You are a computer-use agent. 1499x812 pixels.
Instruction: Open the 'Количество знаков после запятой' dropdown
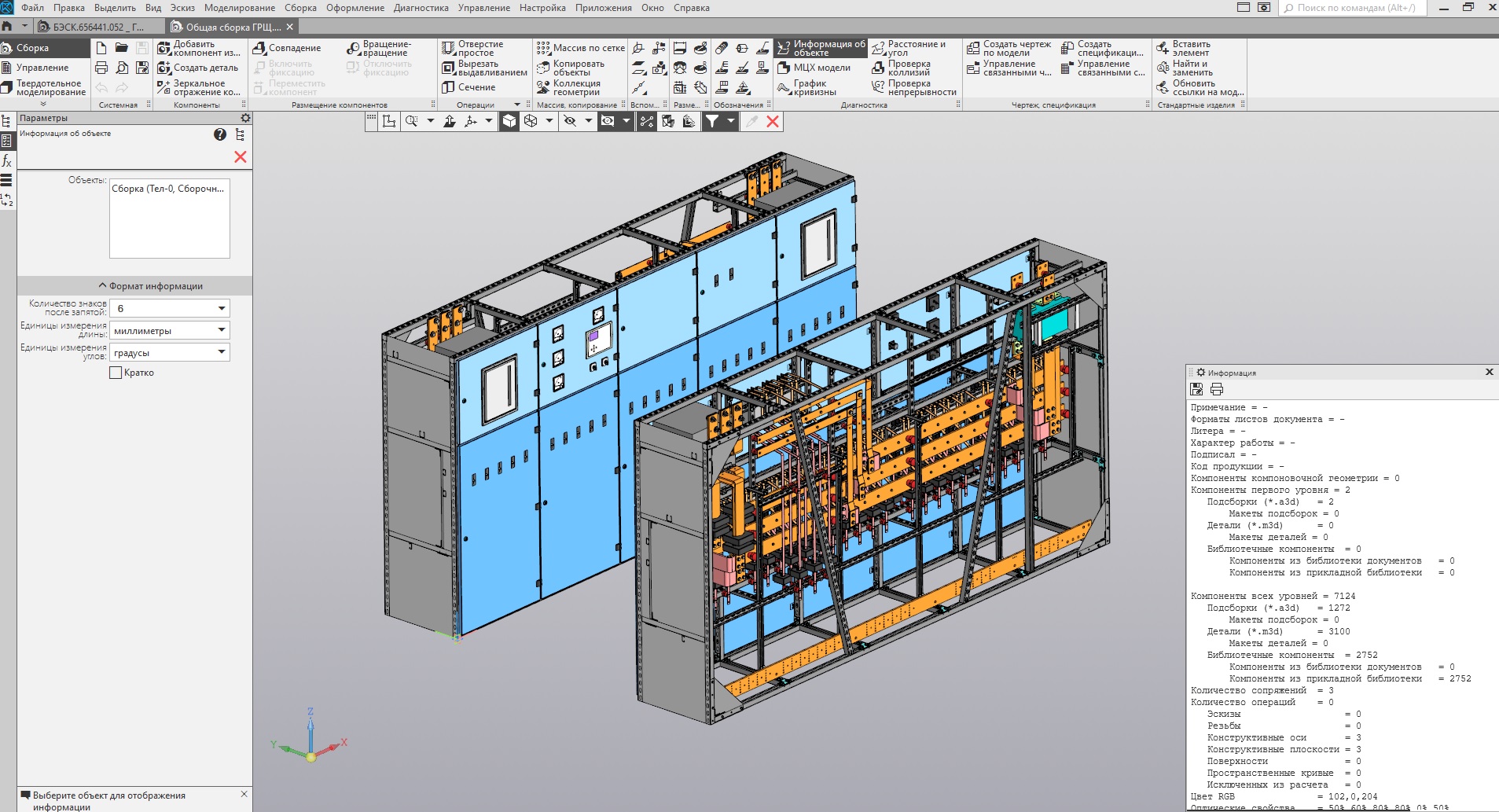pos(221,309)
